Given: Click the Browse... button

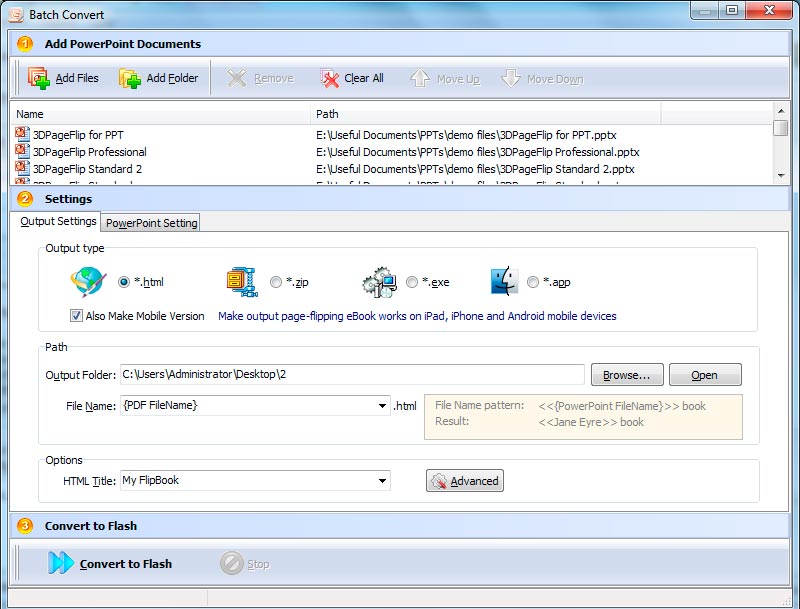Looking at the screenshot, I should pyautogui.click(x=627, y=375).
